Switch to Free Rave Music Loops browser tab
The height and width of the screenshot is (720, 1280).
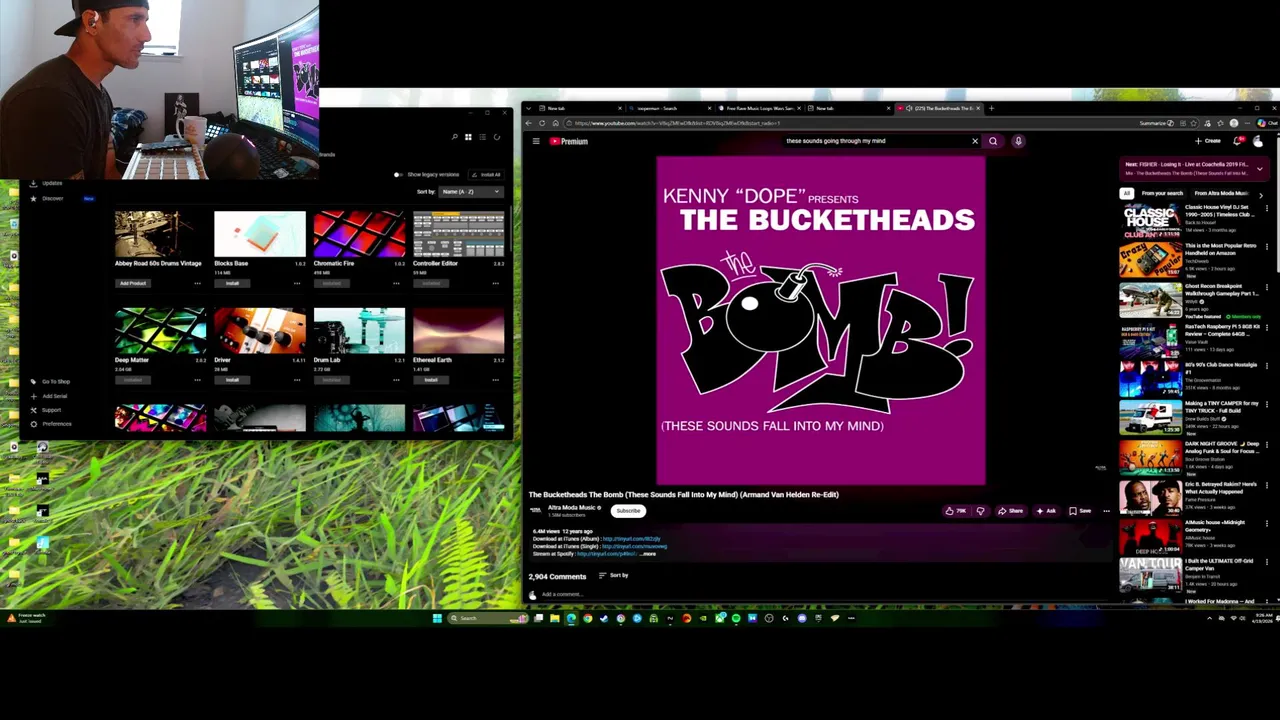760,108
